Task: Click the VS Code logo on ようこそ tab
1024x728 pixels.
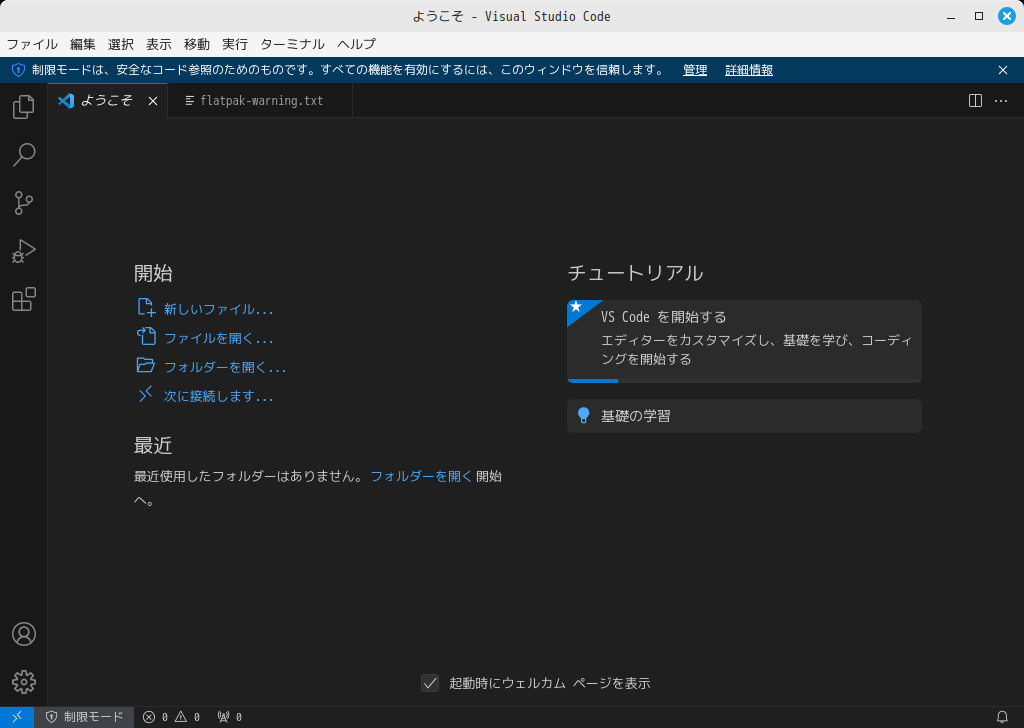Action: click(x=66, y=101)
